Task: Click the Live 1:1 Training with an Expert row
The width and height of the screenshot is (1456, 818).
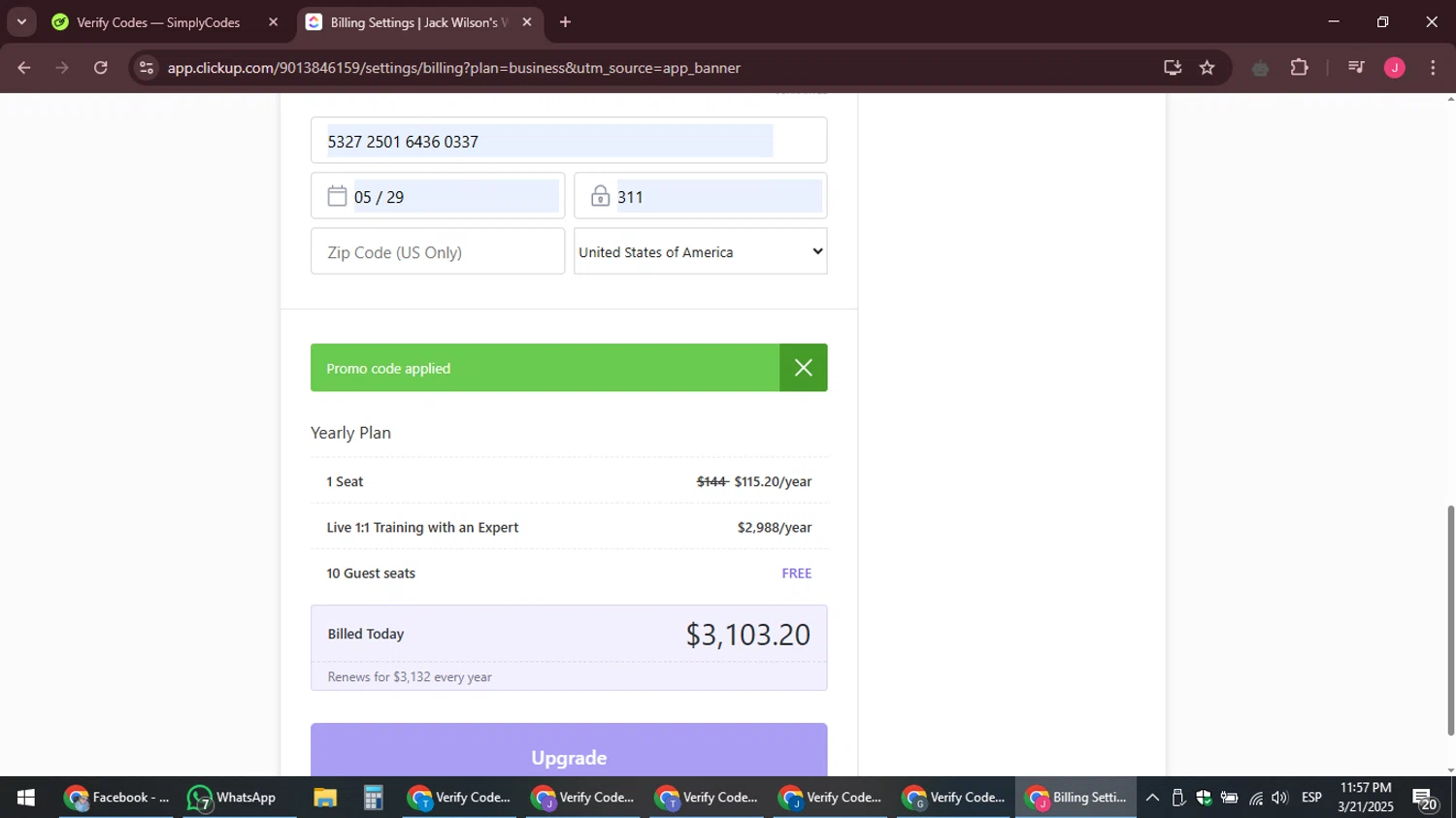Action: (569, 527)
